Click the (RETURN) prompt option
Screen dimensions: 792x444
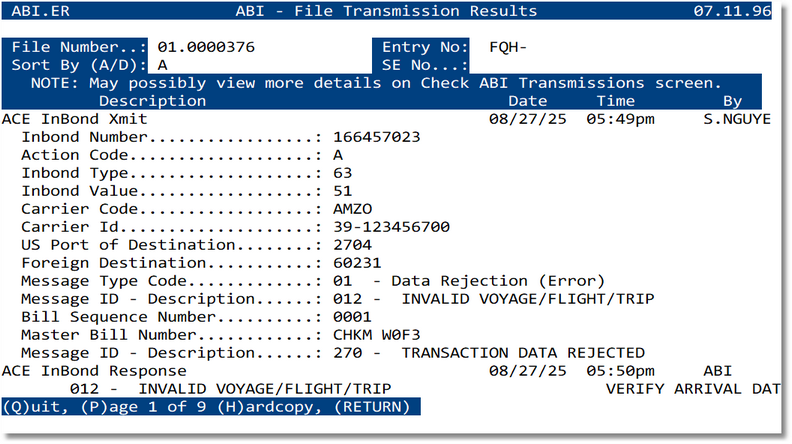pos(375,407)
